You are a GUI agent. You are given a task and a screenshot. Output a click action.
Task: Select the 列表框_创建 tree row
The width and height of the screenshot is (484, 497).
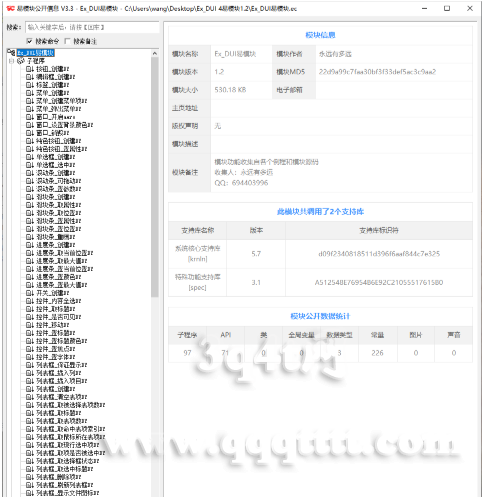click(55, 389)
